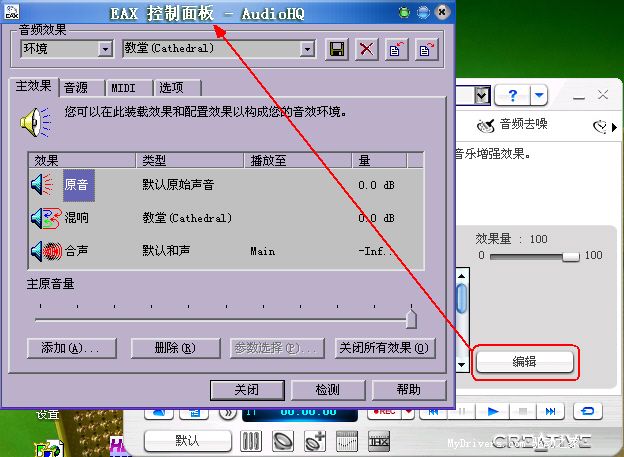624x457 pixels.
Task: Click the 关闭所有效果(O) button
Action: click(x=385, y=348)
